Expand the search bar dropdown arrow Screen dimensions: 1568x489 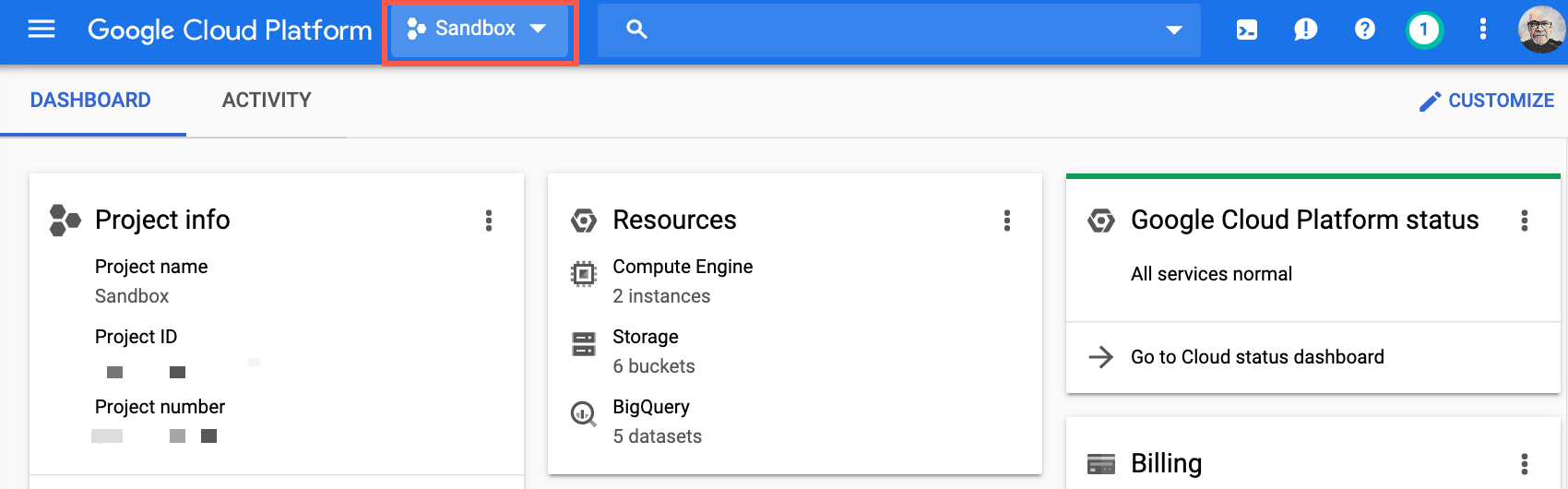click(x=1173, y=30)
